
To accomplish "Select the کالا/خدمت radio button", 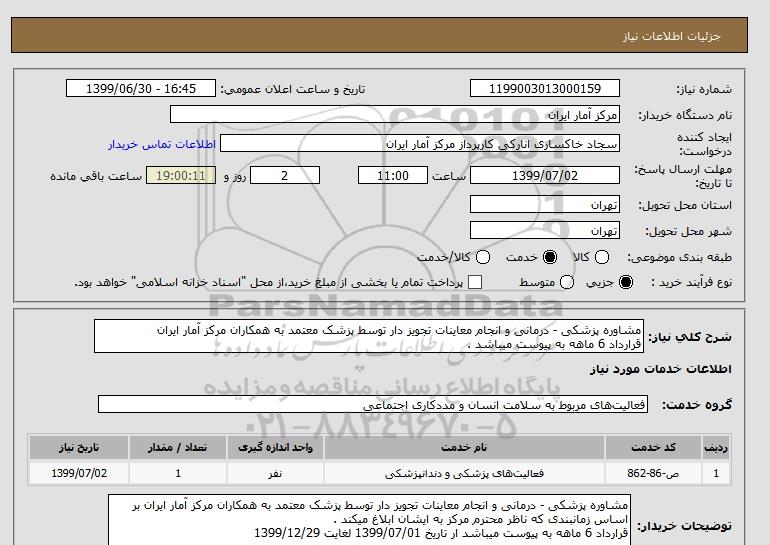I will click(483, 257).
